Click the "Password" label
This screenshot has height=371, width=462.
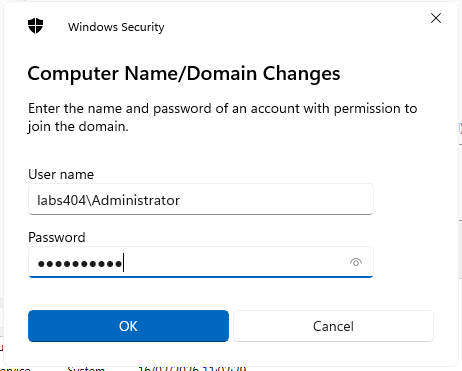[57, 237]
